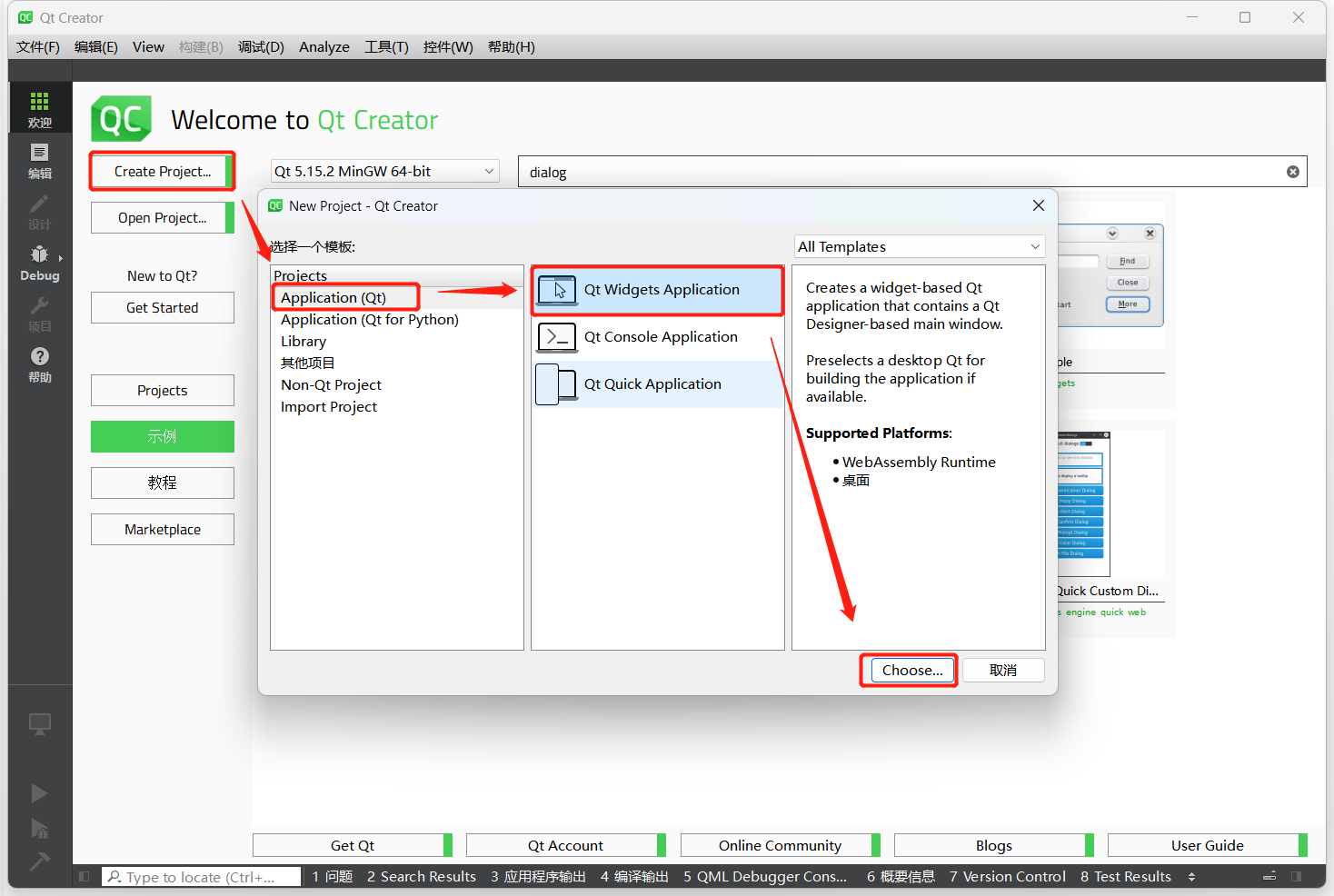
Task: Open the Blogs link button
Action: point(994,846)
